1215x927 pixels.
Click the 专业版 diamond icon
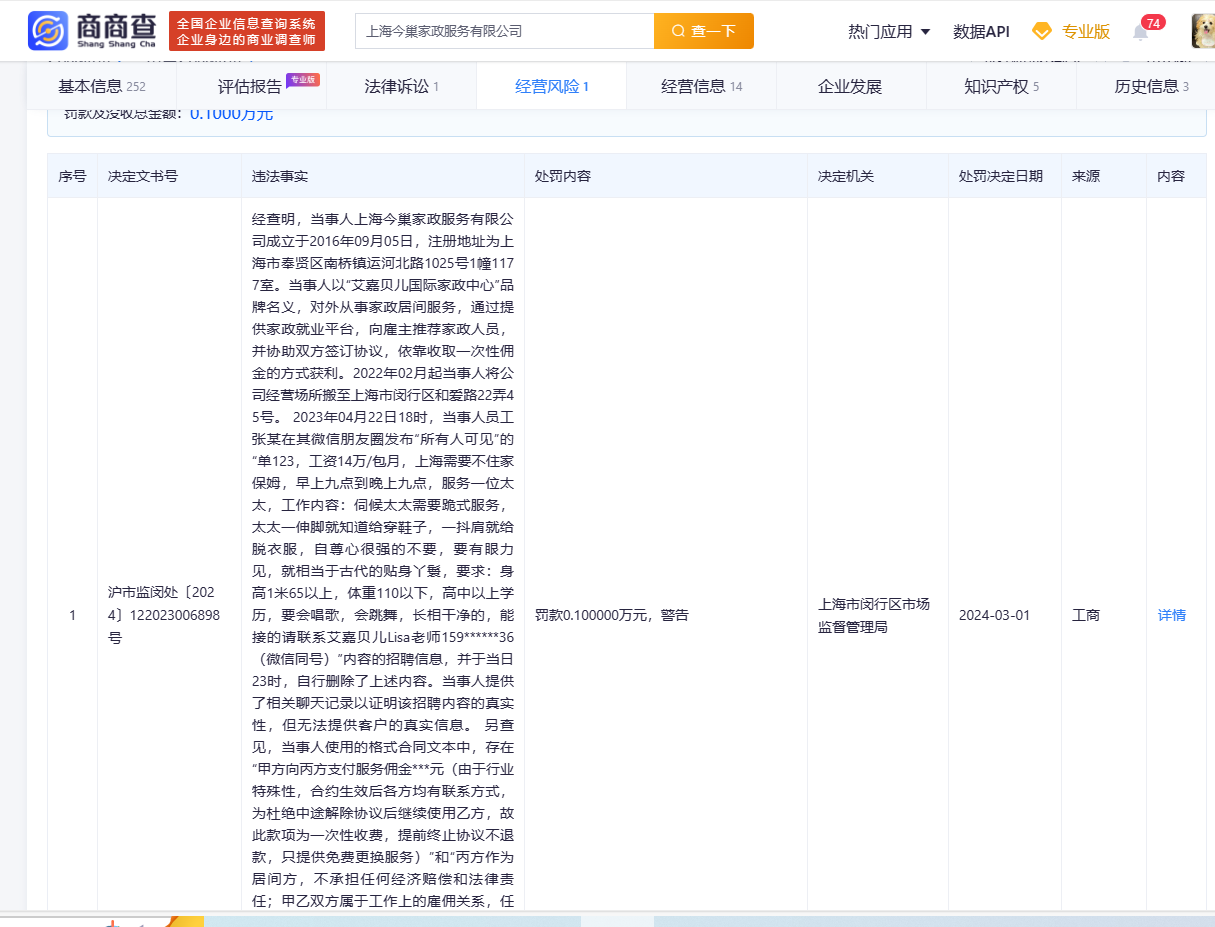pyautogui.click(x=1042, y=31)
